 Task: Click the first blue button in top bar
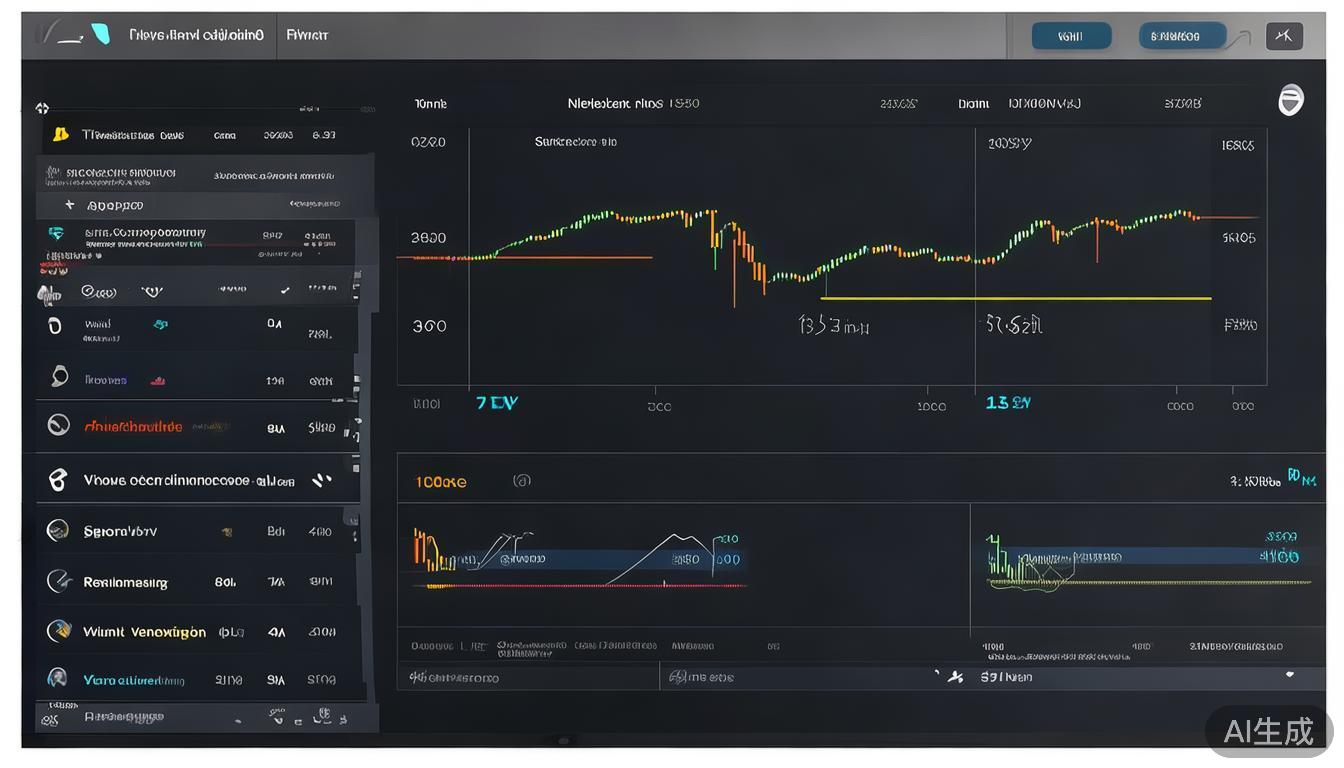[1071, 36]
